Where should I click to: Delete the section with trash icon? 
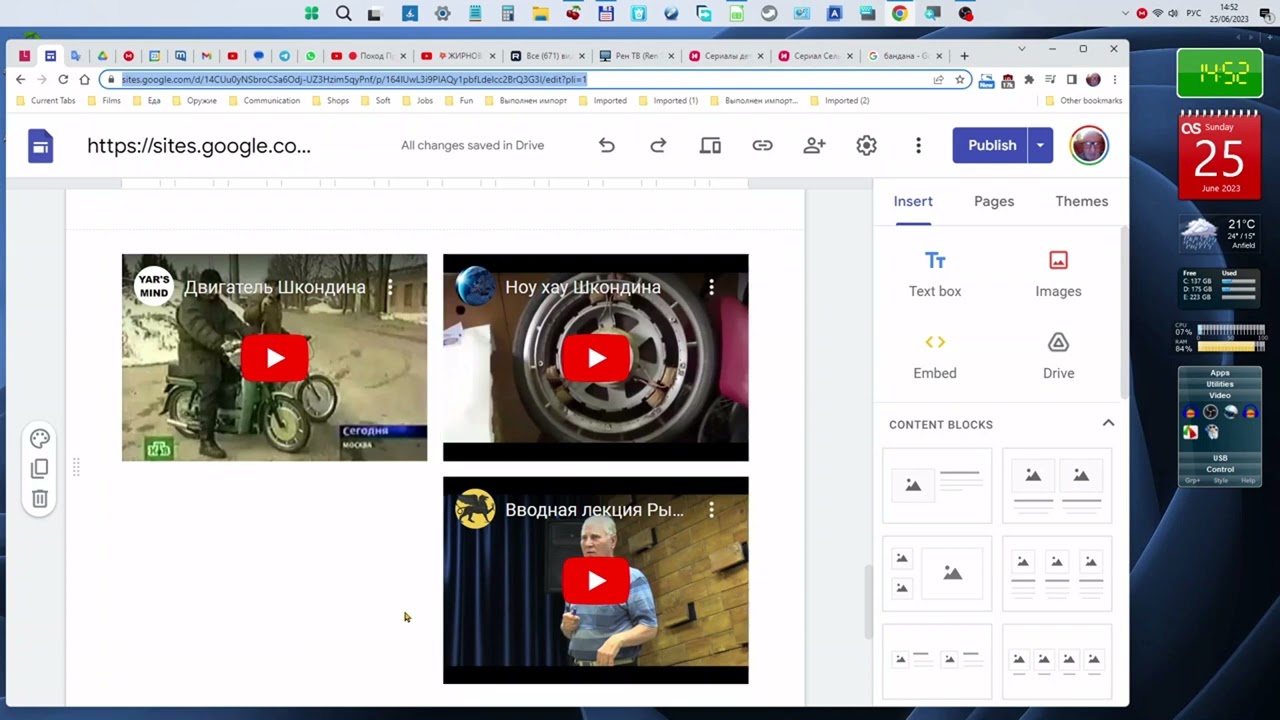pyautogui.click(x=40, y=498)
